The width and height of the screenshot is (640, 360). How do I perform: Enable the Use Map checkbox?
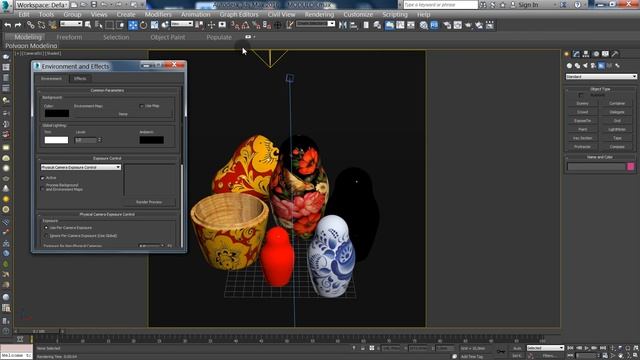(142, 106)
